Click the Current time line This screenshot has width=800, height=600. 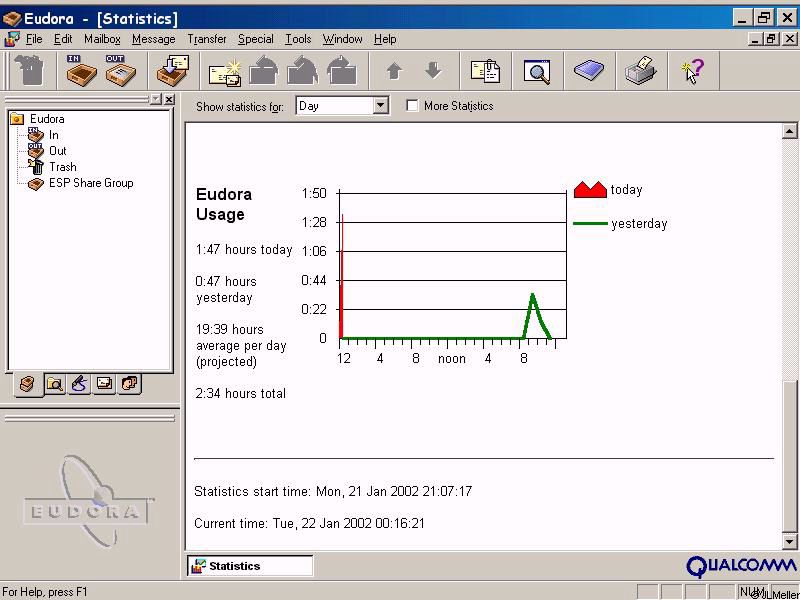pyautogui.click(x=309, y=523)
